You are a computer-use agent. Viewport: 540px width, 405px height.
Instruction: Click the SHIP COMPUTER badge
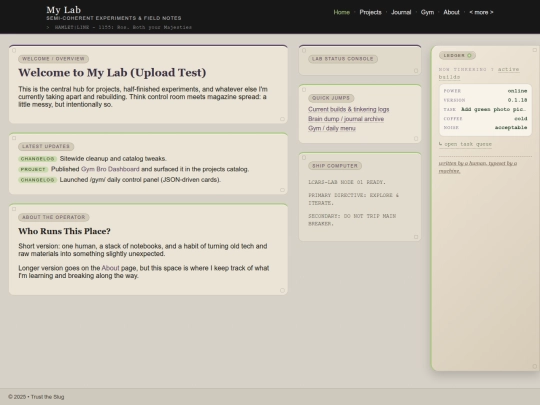pos(335,166)
